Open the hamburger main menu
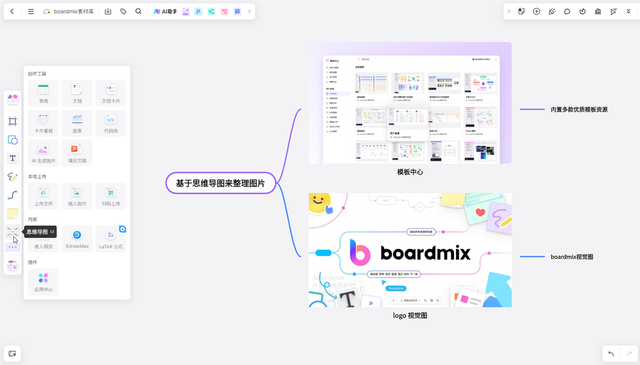Image resolution: width=640 pixels, height=365 pixels. click(31, 11)
